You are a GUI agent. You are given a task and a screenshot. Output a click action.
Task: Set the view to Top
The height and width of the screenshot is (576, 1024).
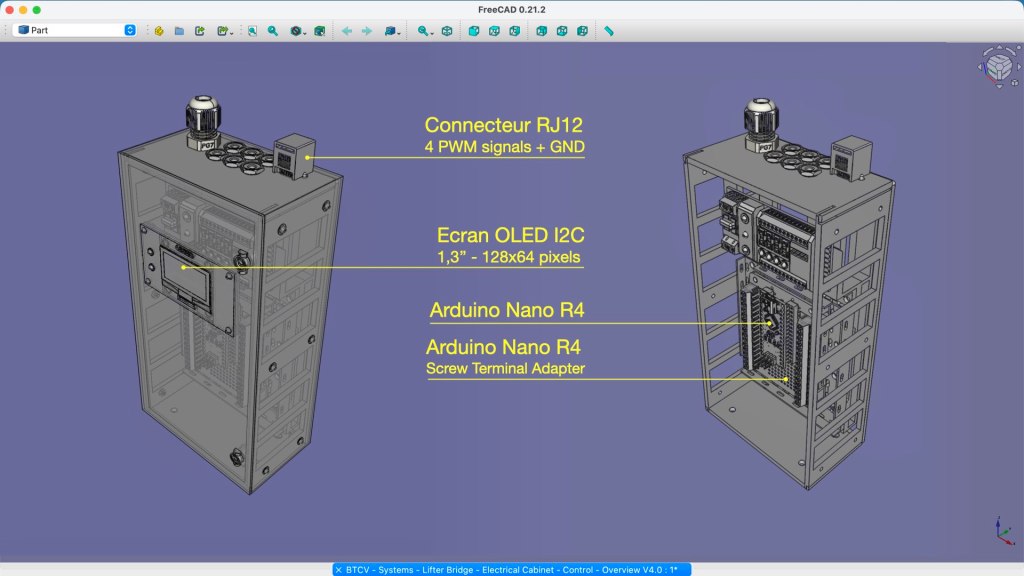click(494, 31)
